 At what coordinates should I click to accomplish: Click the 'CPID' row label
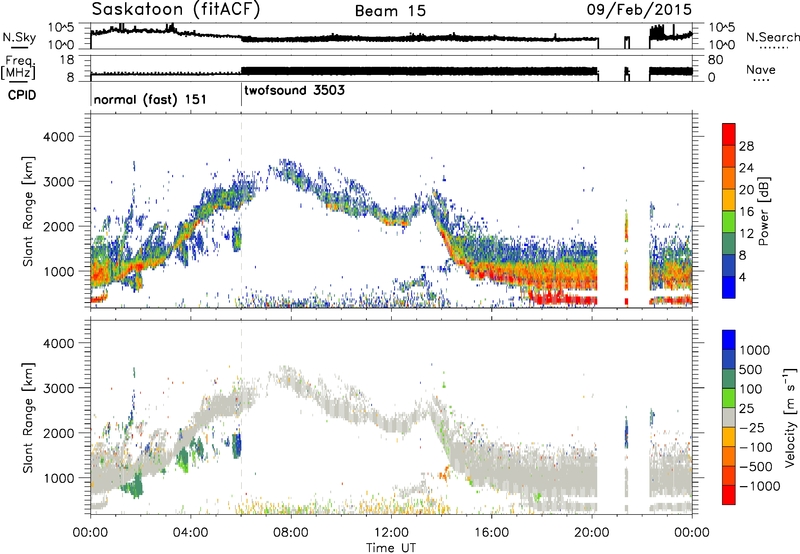coord(22,95)
